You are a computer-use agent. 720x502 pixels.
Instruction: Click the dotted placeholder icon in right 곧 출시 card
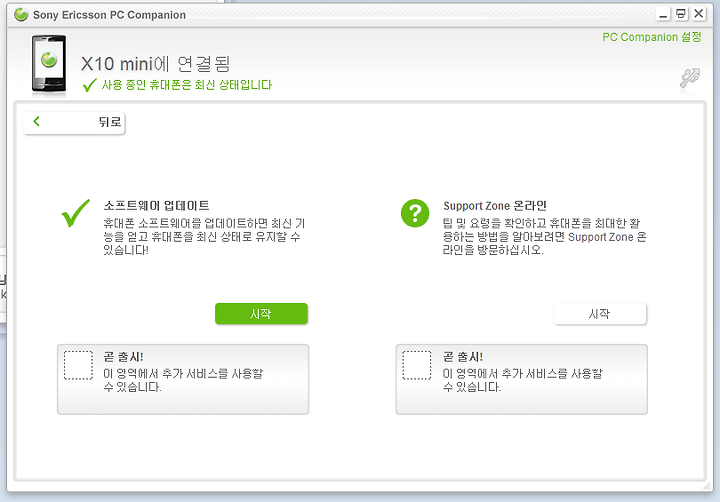click(417, 366)
